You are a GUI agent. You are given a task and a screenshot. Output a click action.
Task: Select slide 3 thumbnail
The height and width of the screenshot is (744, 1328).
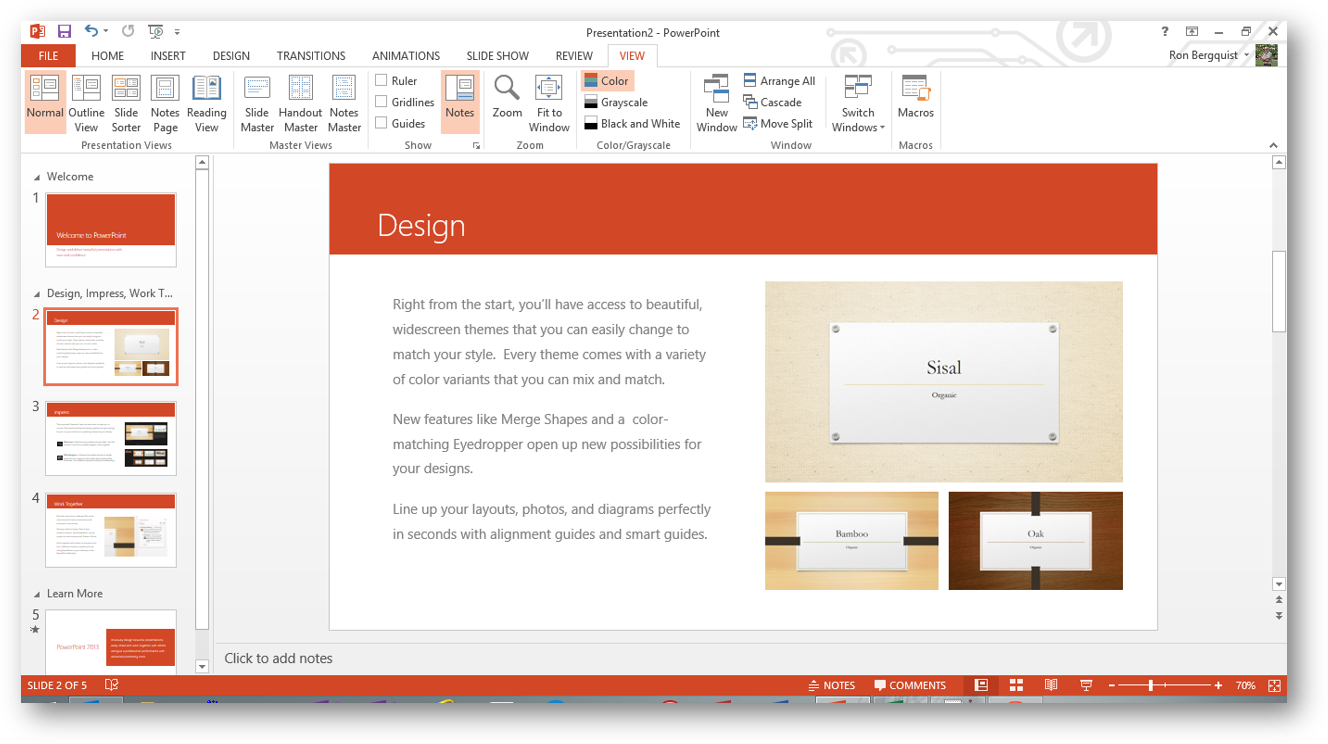111,439
